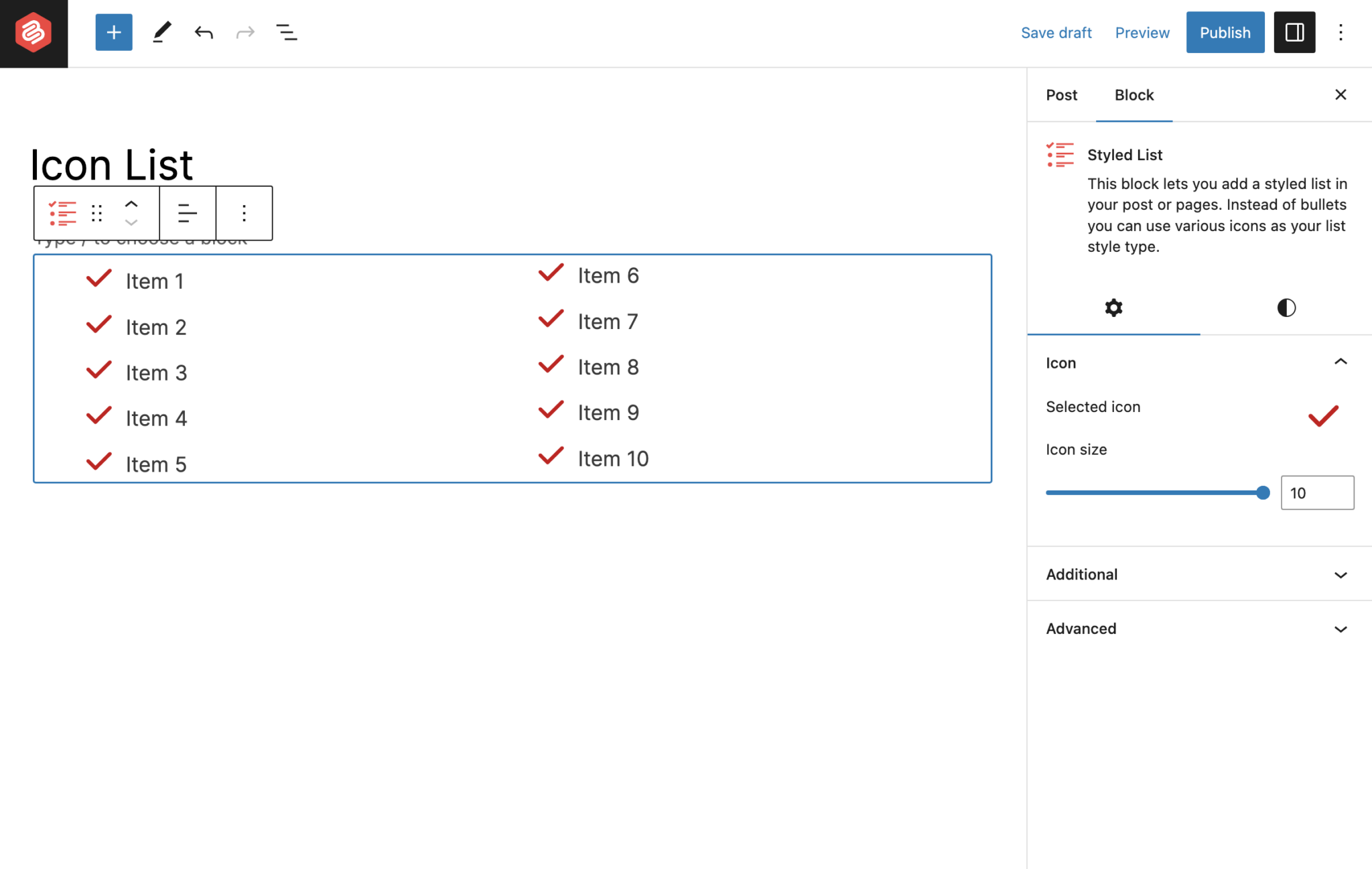Expand the Additional panel
The image size is (1372, 869).
pos(1340,575)
